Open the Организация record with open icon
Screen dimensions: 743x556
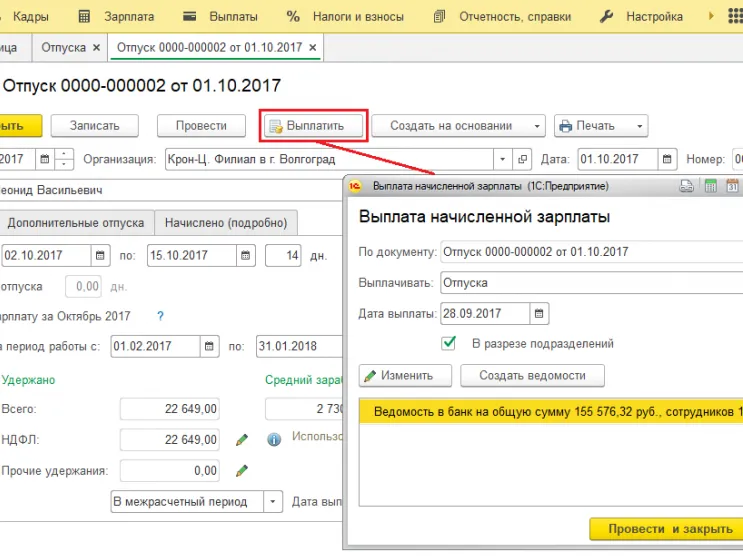pos(522,159)
